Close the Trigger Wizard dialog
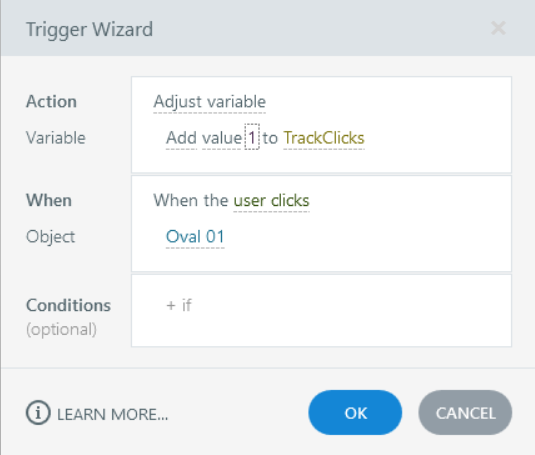535x455 pixels. coord(498,28)
